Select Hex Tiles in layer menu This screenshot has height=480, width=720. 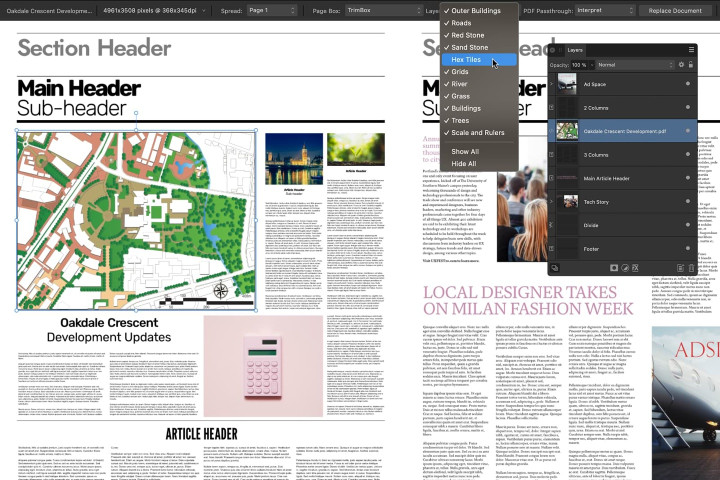(x=479, y=60)
